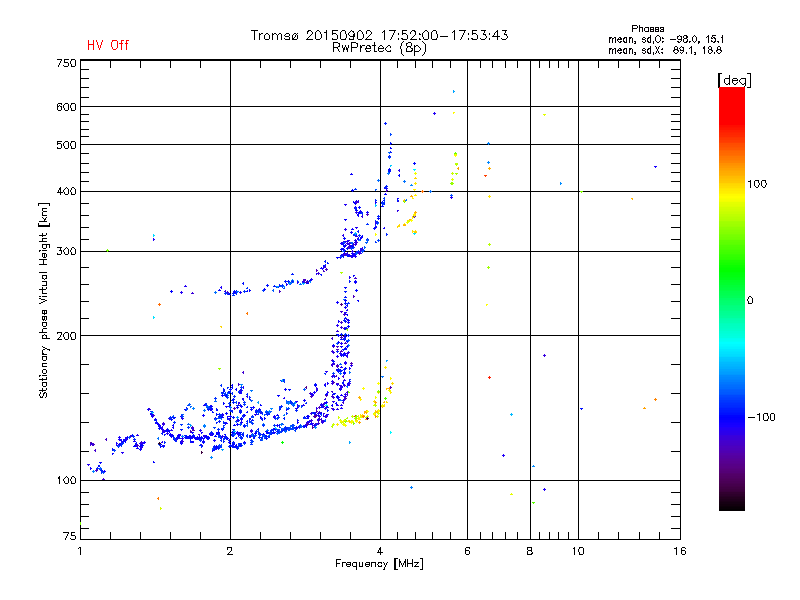Click the y-axis tick label '100'
The height and width of the screenshot is (600, 800).
pos(66,481)
